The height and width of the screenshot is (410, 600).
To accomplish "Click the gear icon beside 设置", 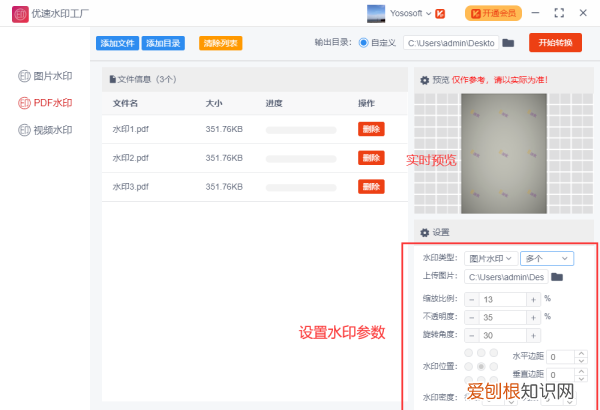I will click(424, 233).
